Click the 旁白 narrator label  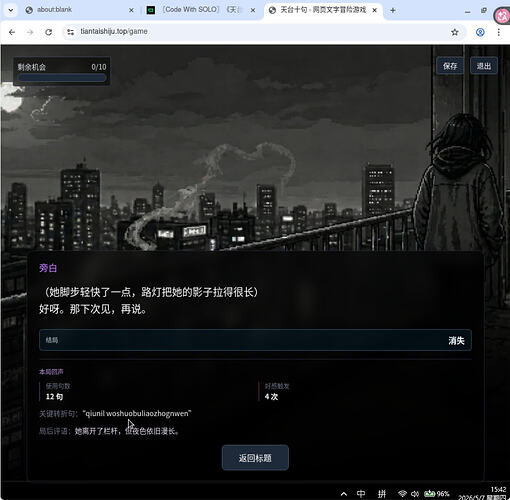point(48,268)
